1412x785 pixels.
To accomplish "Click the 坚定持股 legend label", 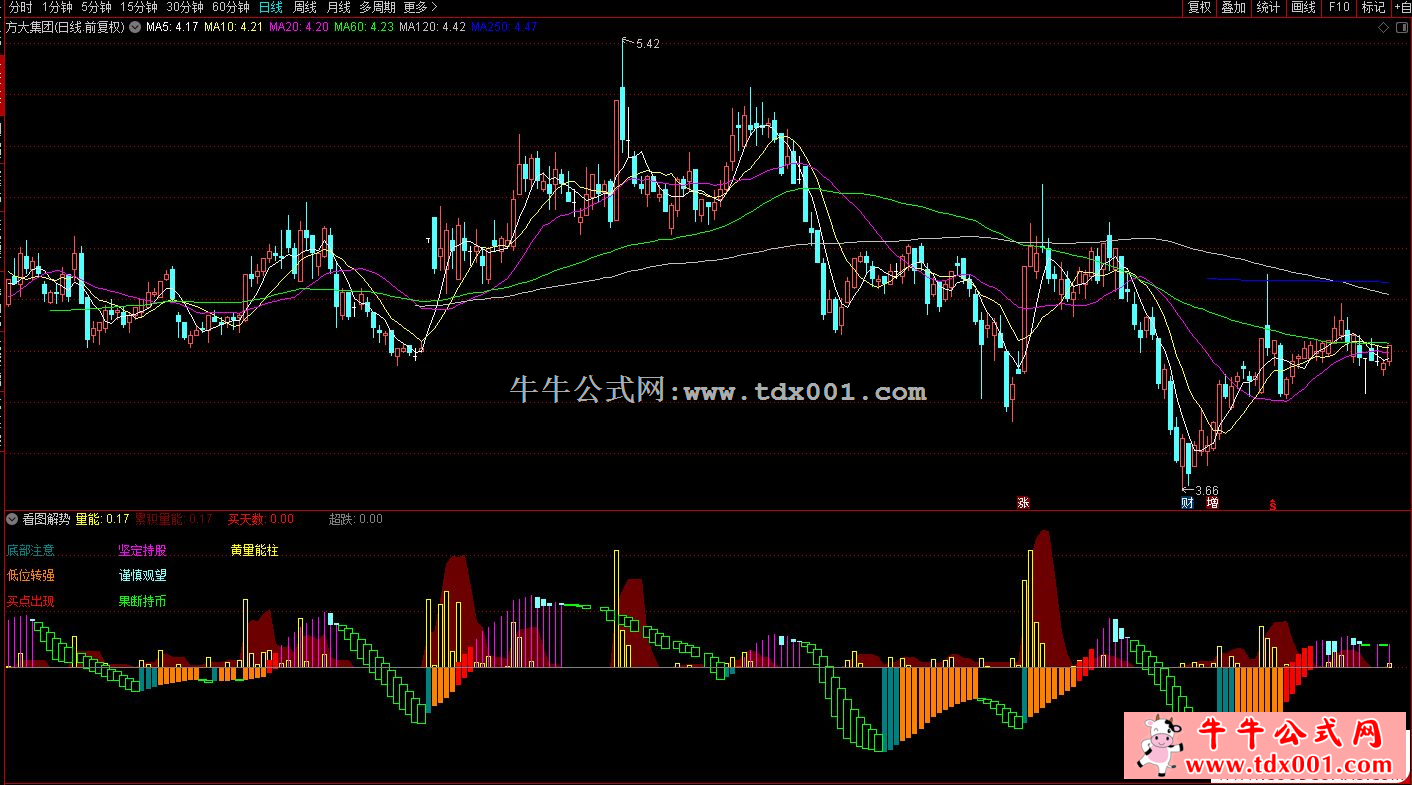I will (143, 550).
